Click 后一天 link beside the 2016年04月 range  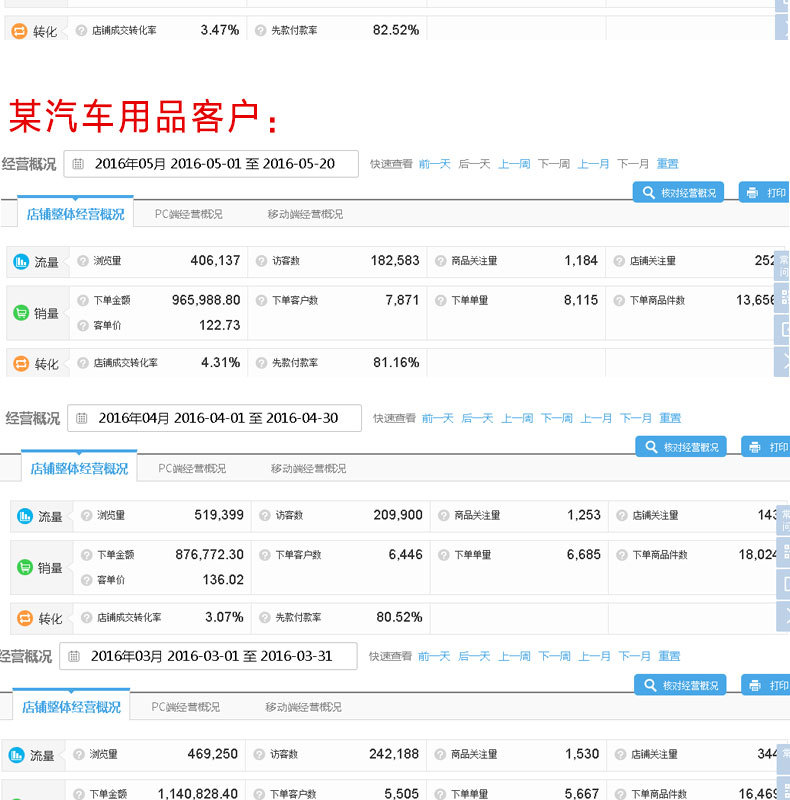tap(478, 418)
